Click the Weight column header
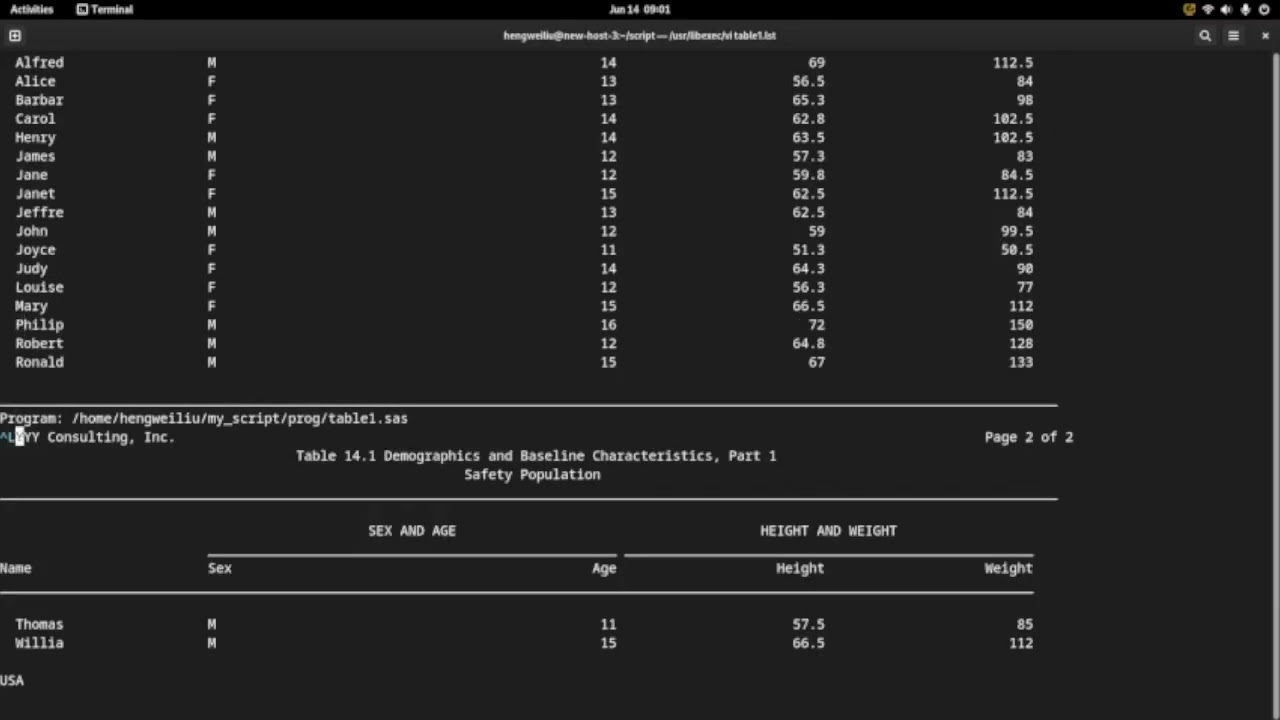 1008,568
